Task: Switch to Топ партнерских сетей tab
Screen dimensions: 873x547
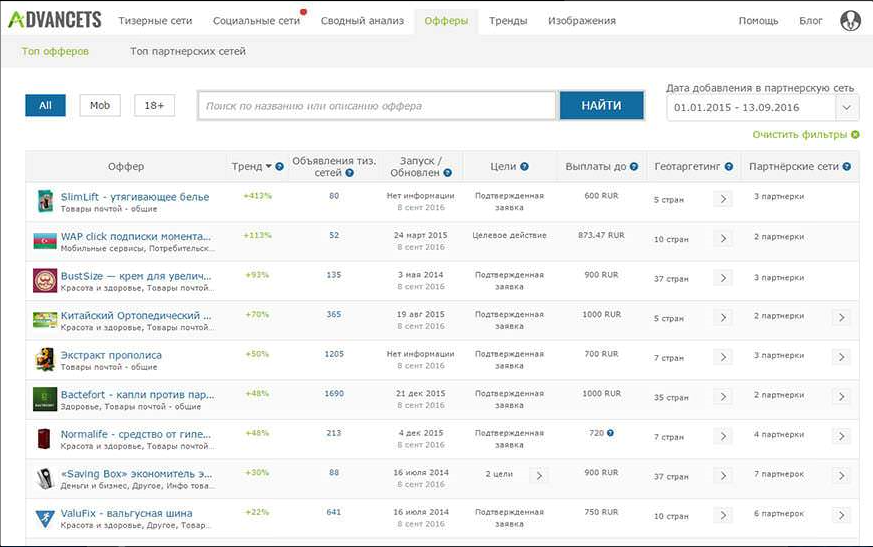Action: click(188, 51)
